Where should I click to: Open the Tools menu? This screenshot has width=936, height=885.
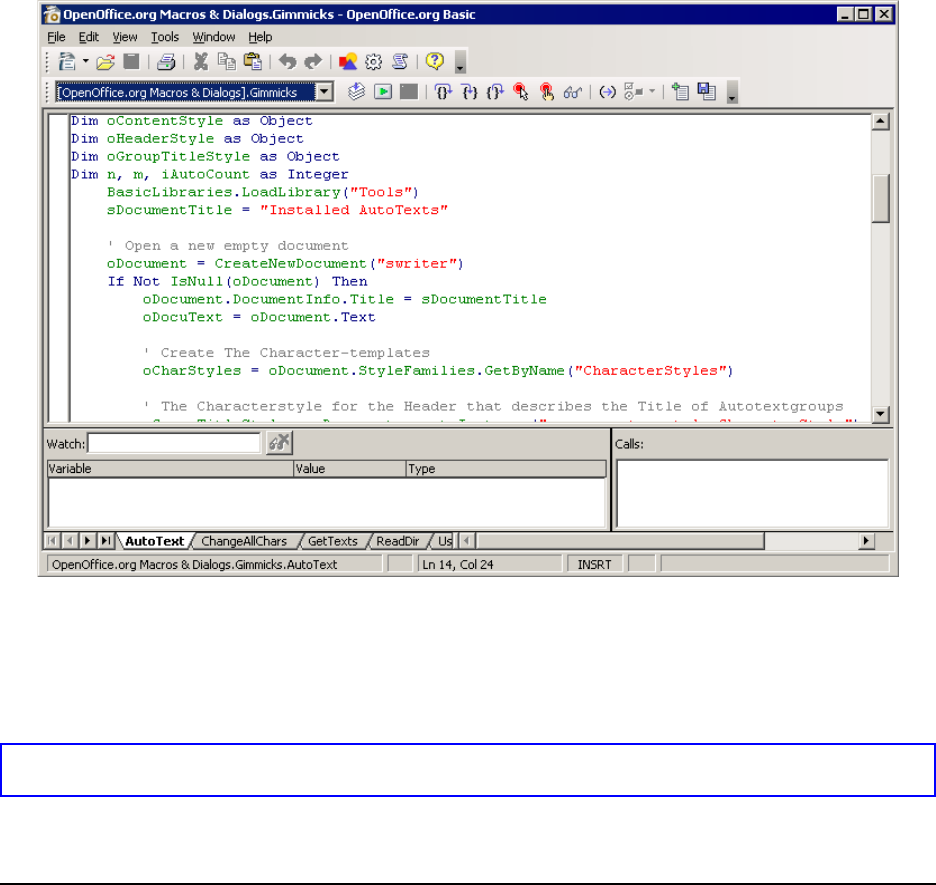pyautogui.click(x=165, y=37)
